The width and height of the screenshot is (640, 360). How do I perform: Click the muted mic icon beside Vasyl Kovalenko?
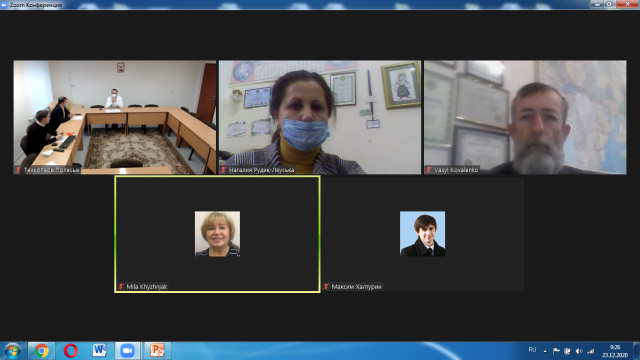429,170
